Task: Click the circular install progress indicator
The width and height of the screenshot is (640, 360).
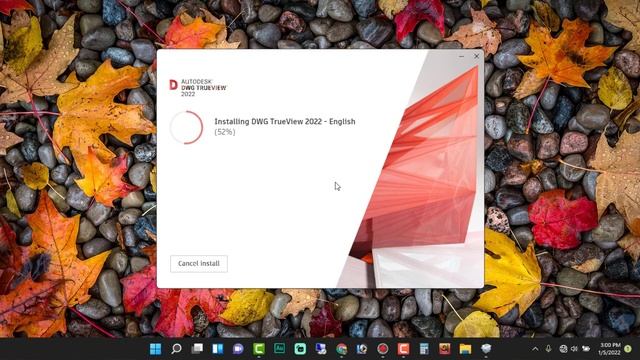Action: (187, 127)
